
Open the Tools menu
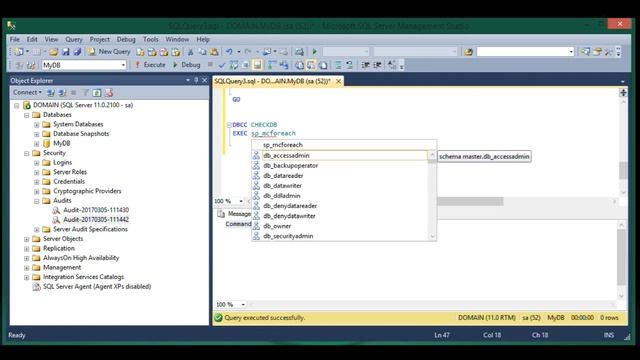pos(151,40)
